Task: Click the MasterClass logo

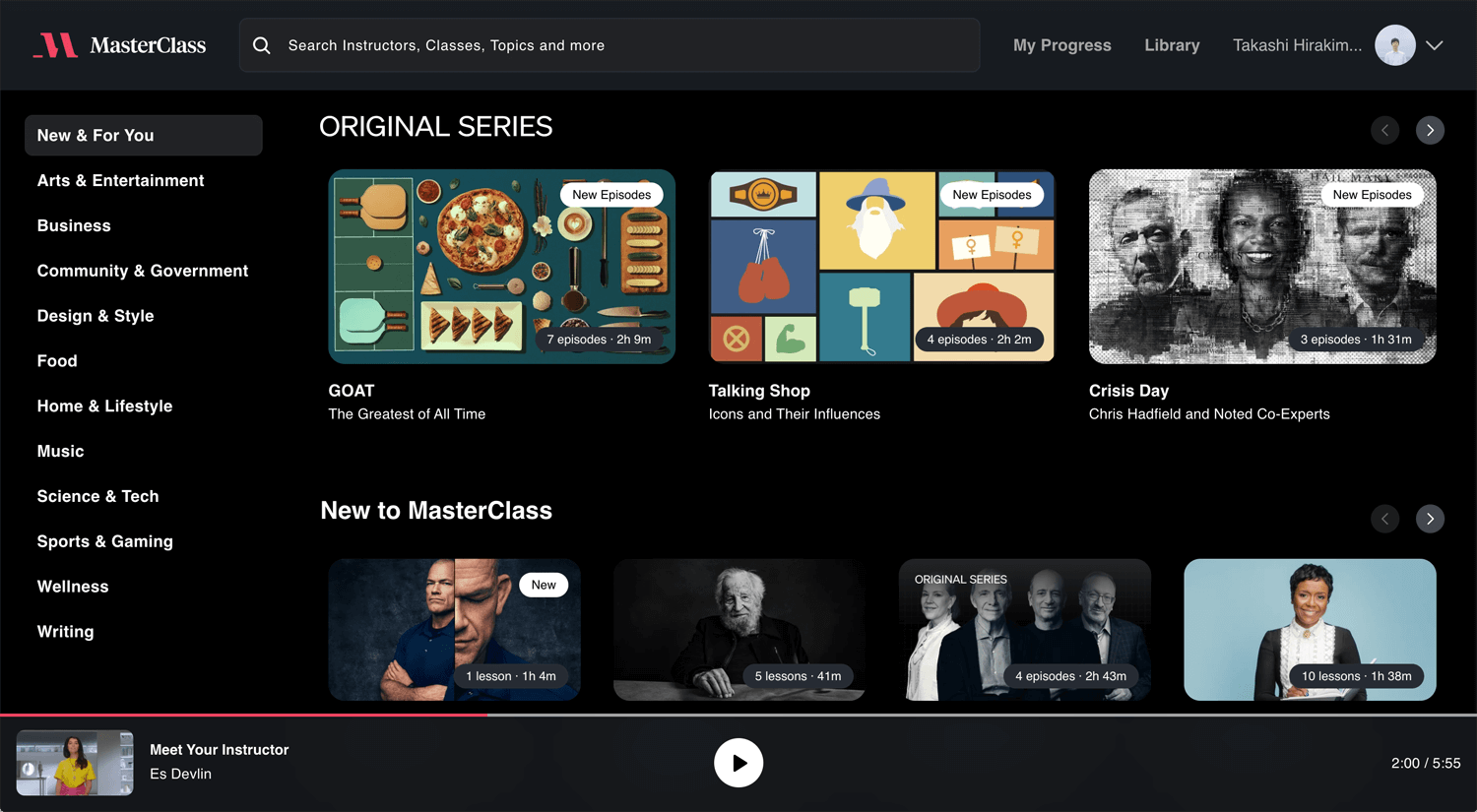Action: (119, 45)
